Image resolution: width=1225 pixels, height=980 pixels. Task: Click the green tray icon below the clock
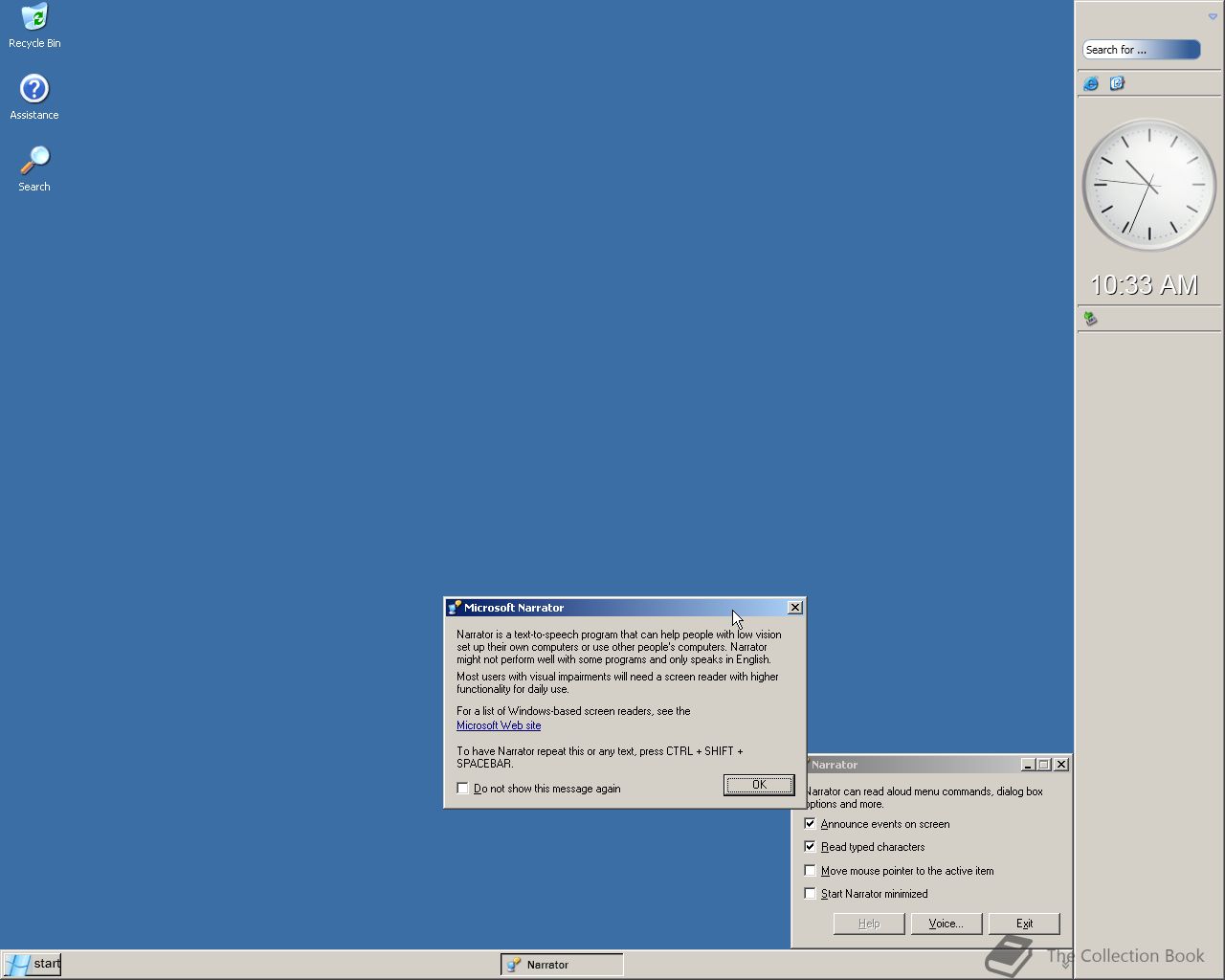click(x=1090, y=318)
